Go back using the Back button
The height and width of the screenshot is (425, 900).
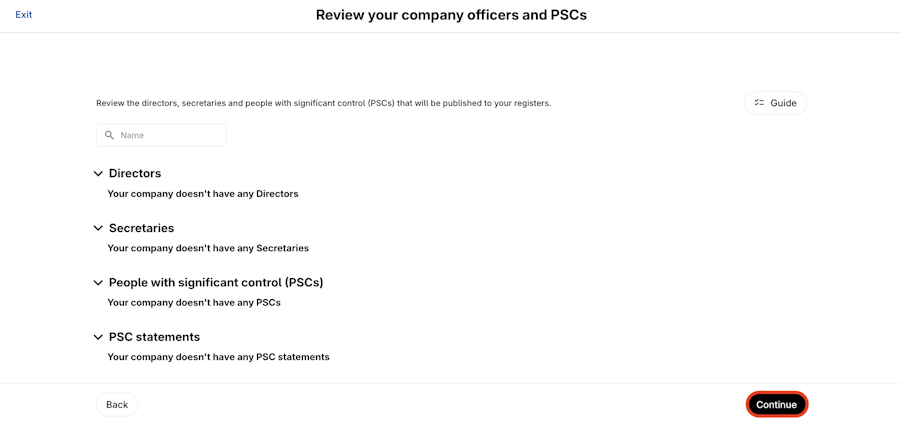pos(117,405)
